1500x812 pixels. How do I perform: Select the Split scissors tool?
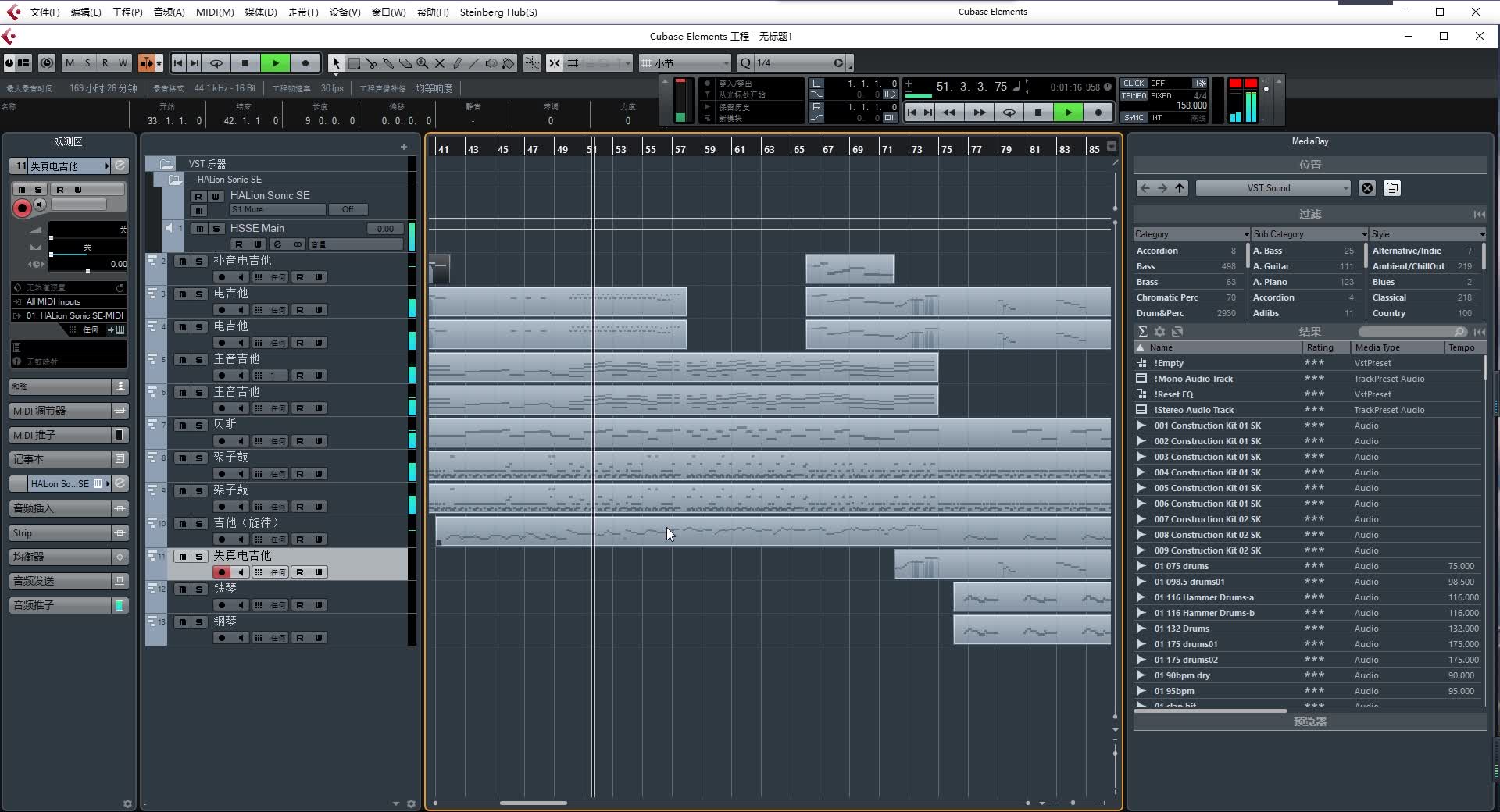click(x=371, y=63)
